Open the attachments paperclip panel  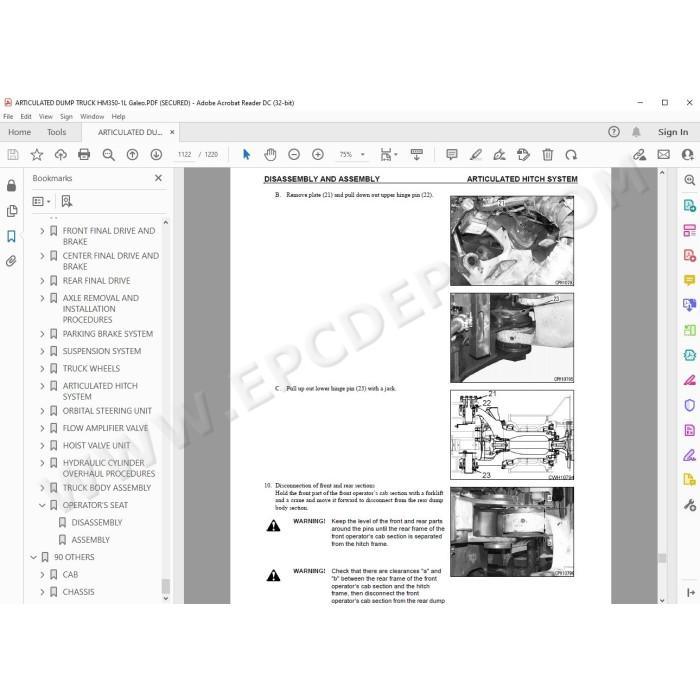[x=12, y=261]
